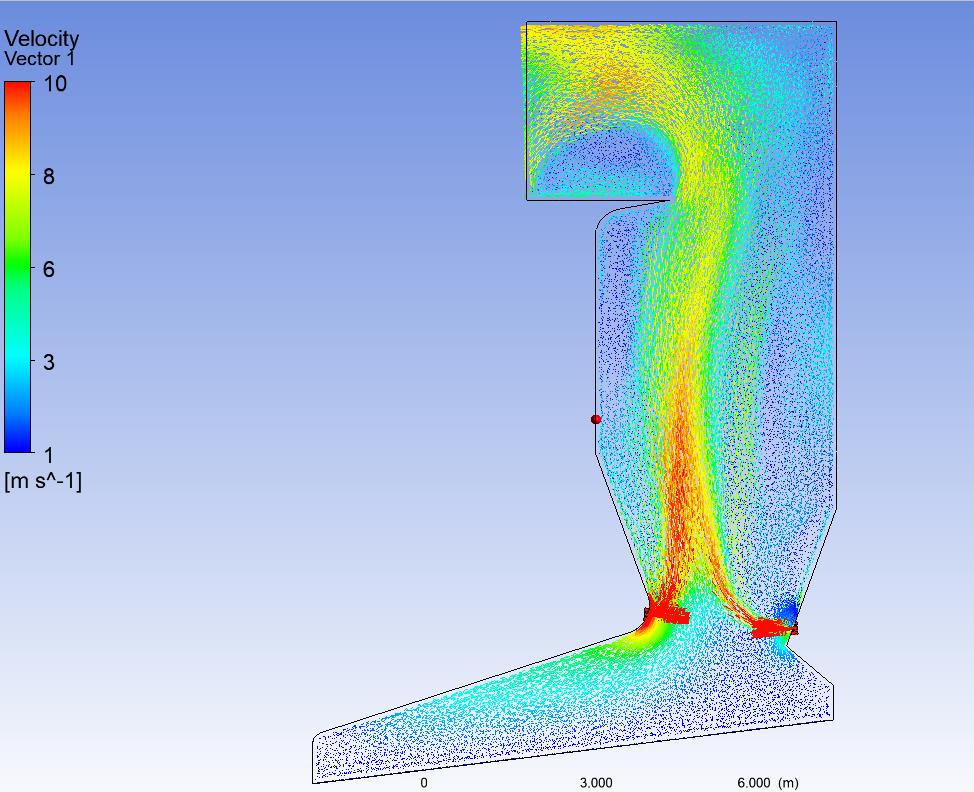Click the scale ruler label 6.000 (m)

(x=768, y=783)
